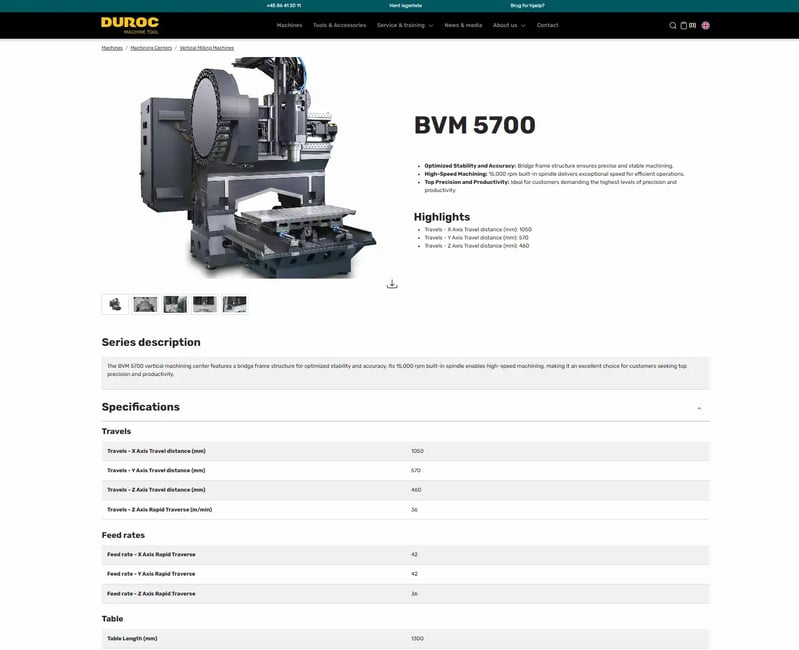Select the third product thumbnail
Viewport: 799px width, 650px height.
point(175,304)
